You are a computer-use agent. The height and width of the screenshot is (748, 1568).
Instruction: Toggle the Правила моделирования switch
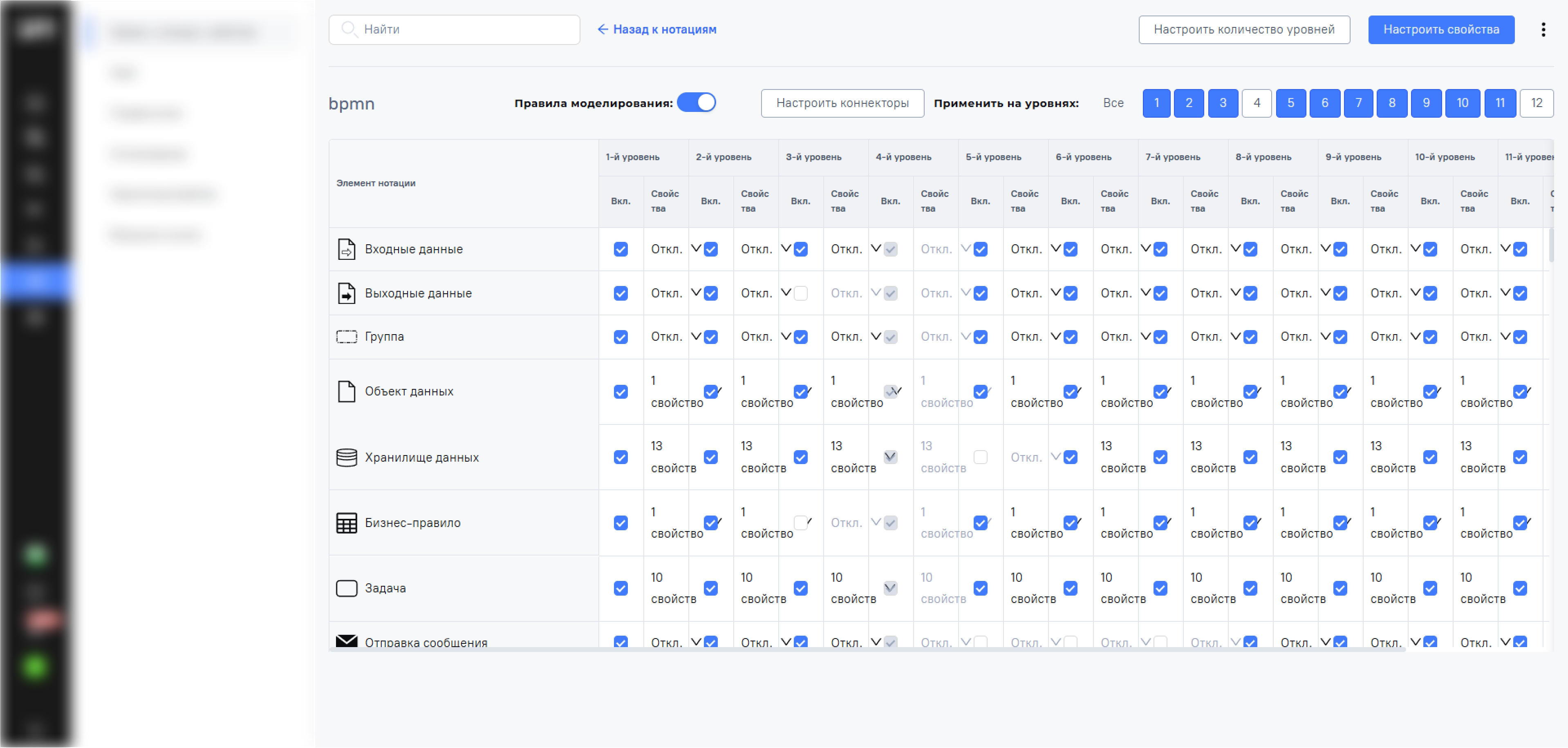coord(697,103)
